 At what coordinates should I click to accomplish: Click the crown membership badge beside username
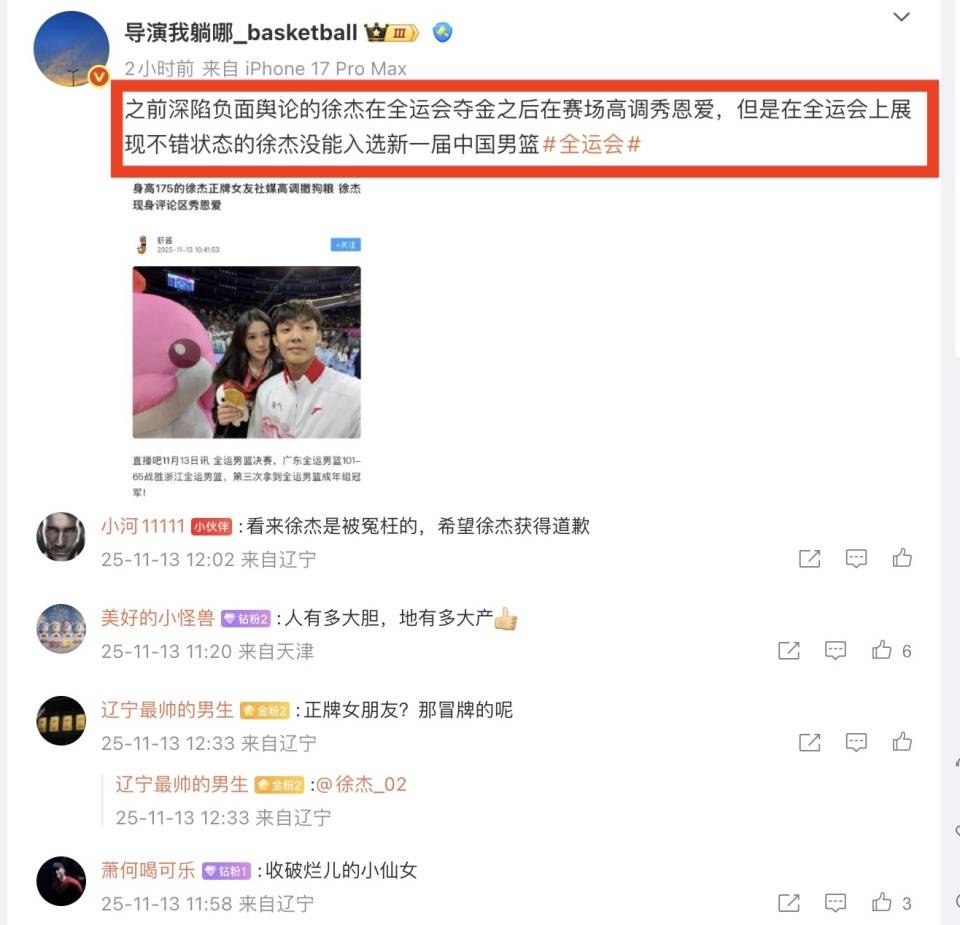click(x=392, y=32)
